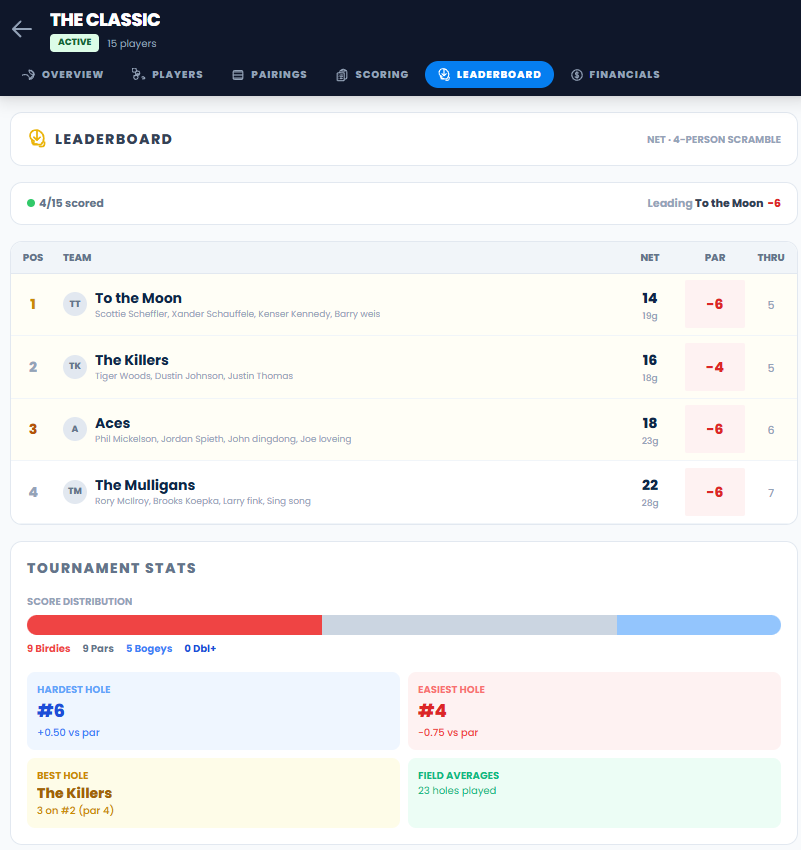
Task: Click the trophy icon beside LEADERBOARD heading
Action: [x=38, y=139]
